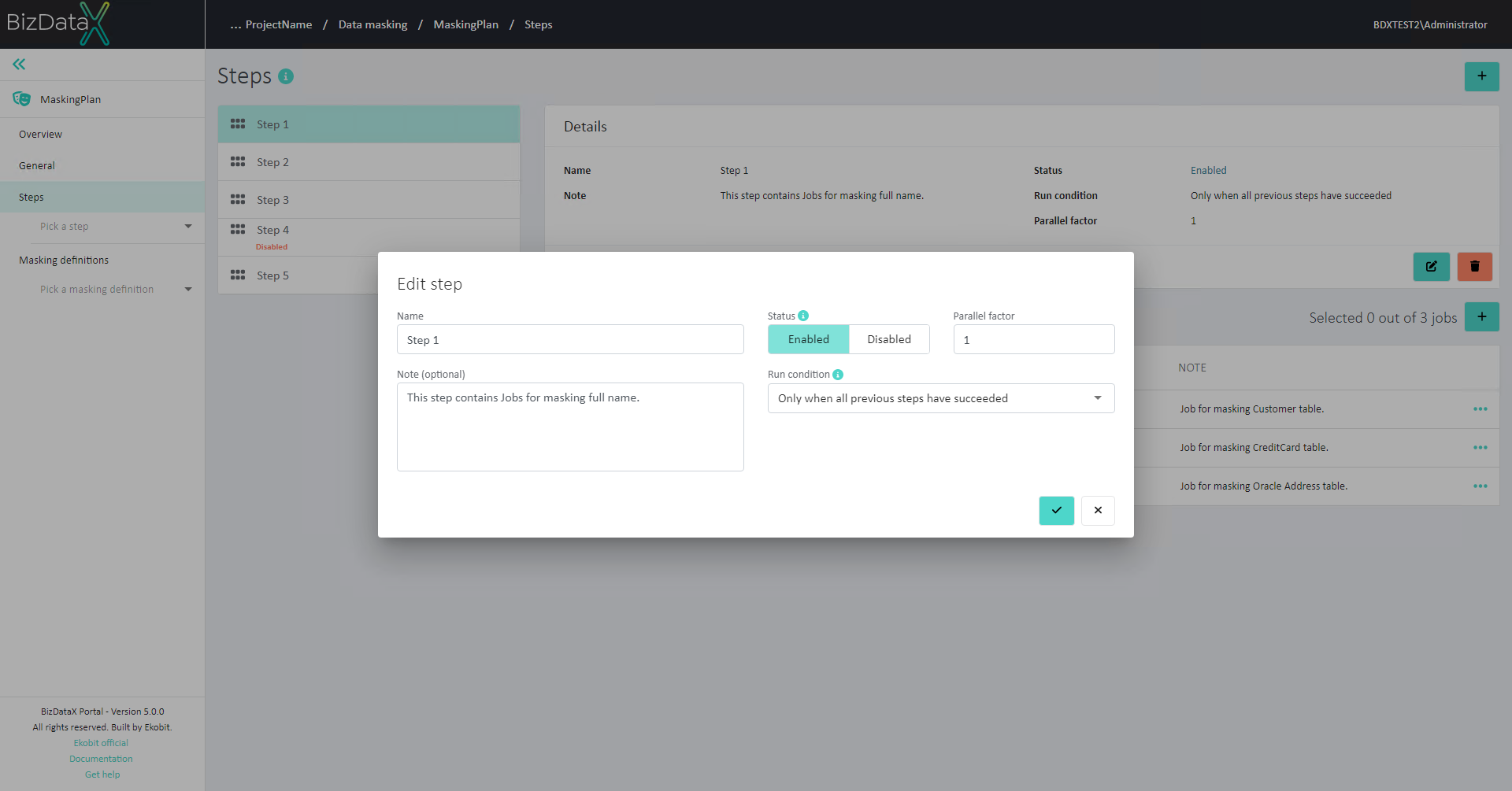The width and height of the screenshot is (1512, 791).
Task: Click the Get help link
Action: tap(102, 774)
